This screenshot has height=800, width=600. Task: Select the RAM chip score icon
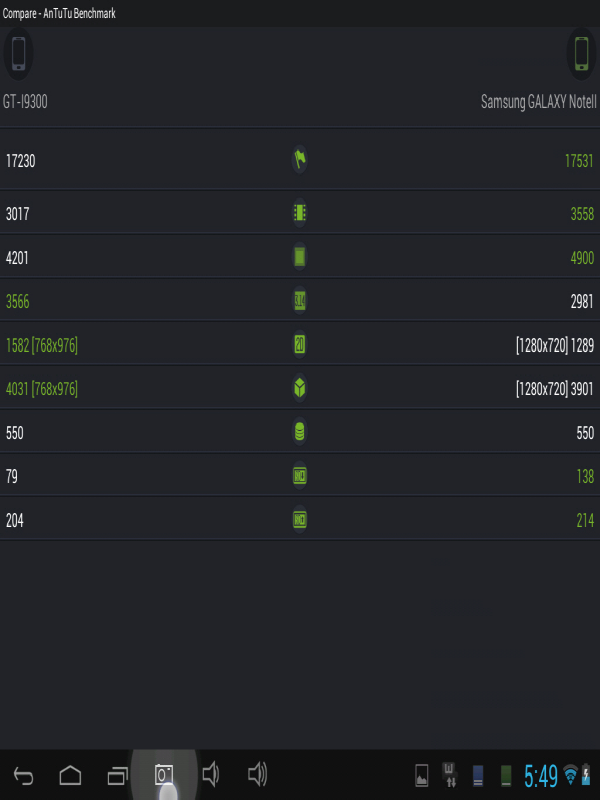coord(299,213)
